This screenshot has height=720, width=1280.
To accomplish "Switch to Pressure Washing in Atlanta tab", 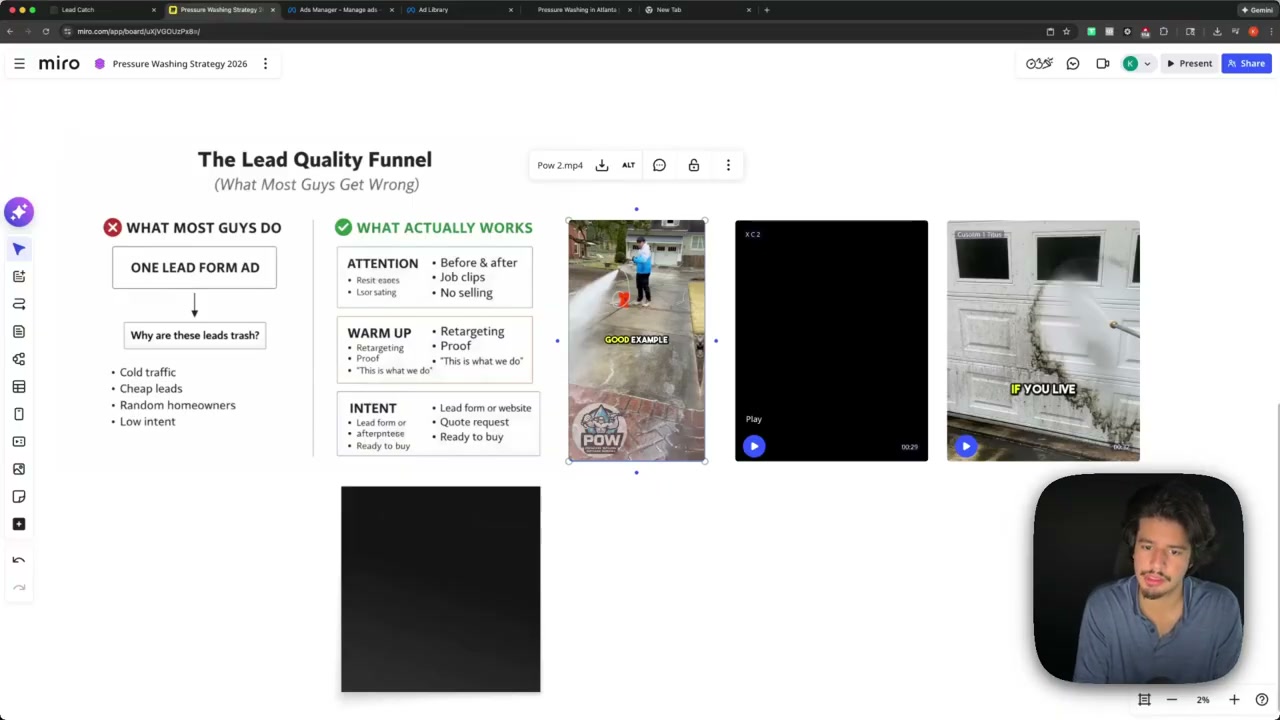I will 578,10.
